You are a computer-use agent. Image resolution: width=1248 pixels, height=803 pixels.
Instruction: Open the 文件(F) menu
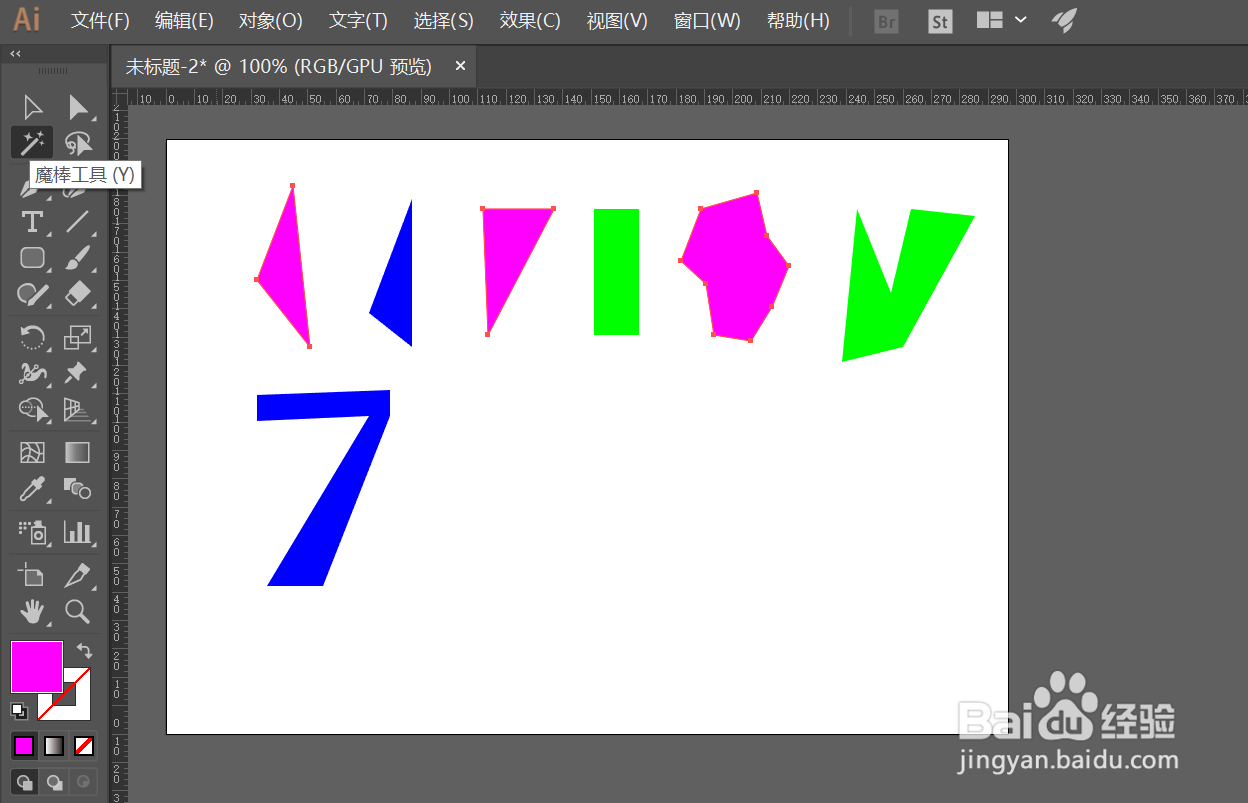click(x=100, y=21)
